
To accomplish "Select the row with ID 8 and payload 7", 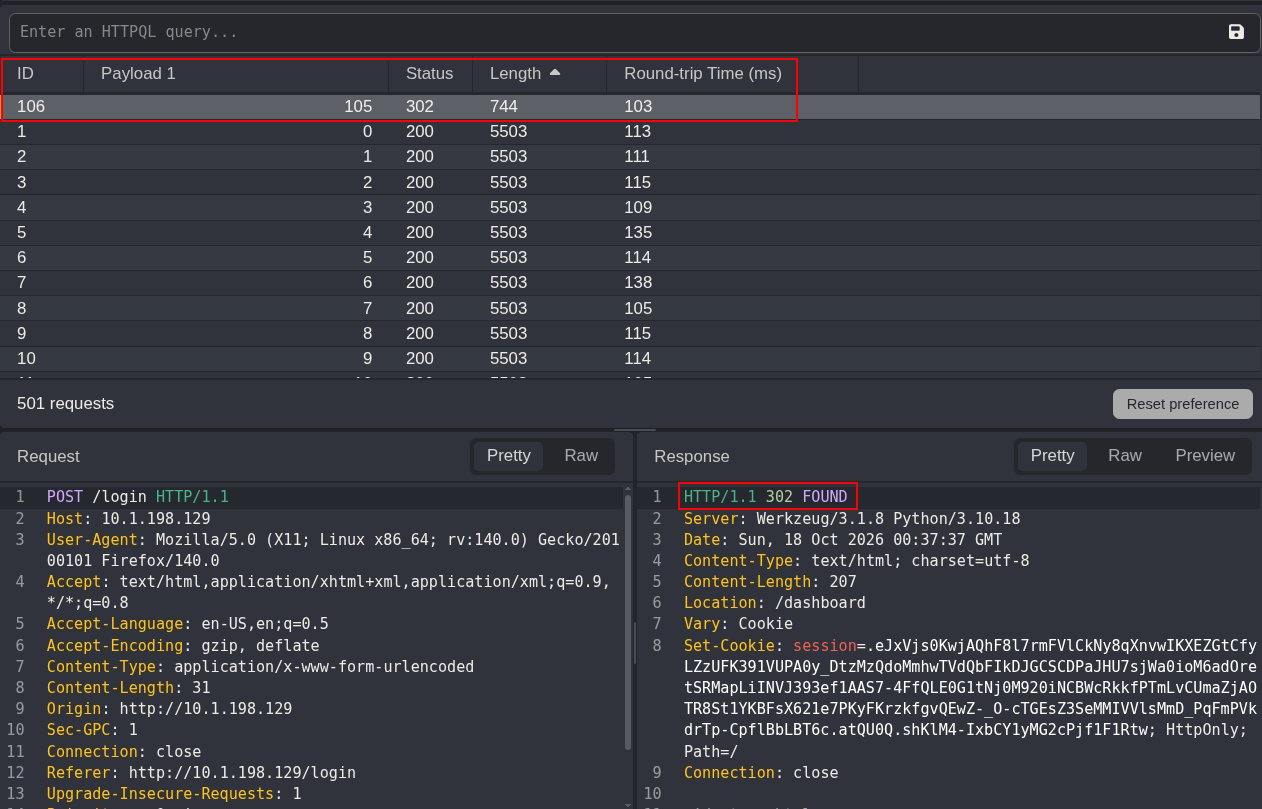I will (631, 308).
